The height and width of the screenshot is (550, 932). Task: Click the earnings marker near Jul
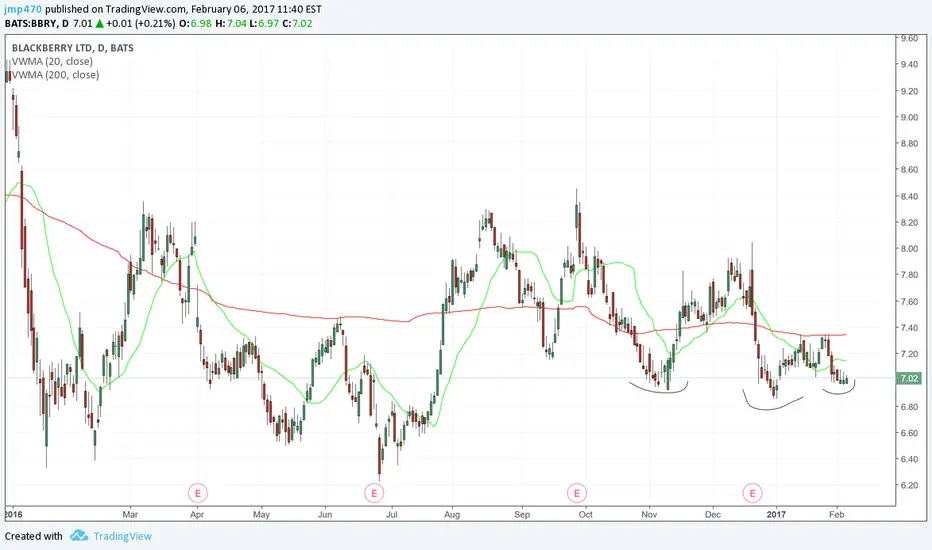pos(374,493)
